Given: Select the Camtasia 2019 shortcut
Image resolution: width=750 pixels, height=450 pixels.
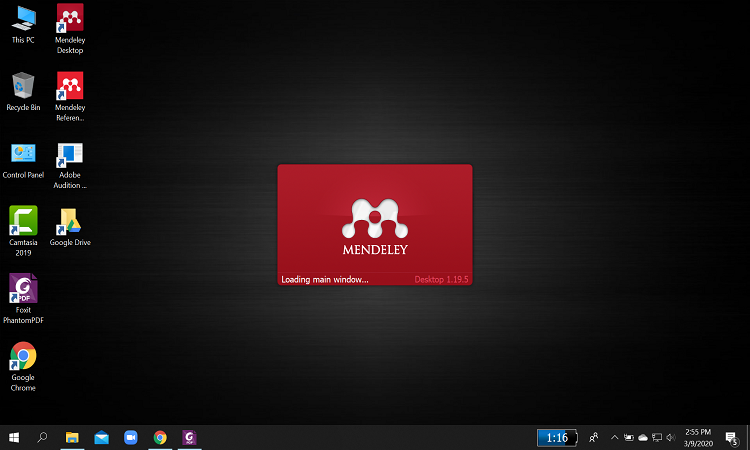Looking at the screenshot, I should (x=23, y=231).
